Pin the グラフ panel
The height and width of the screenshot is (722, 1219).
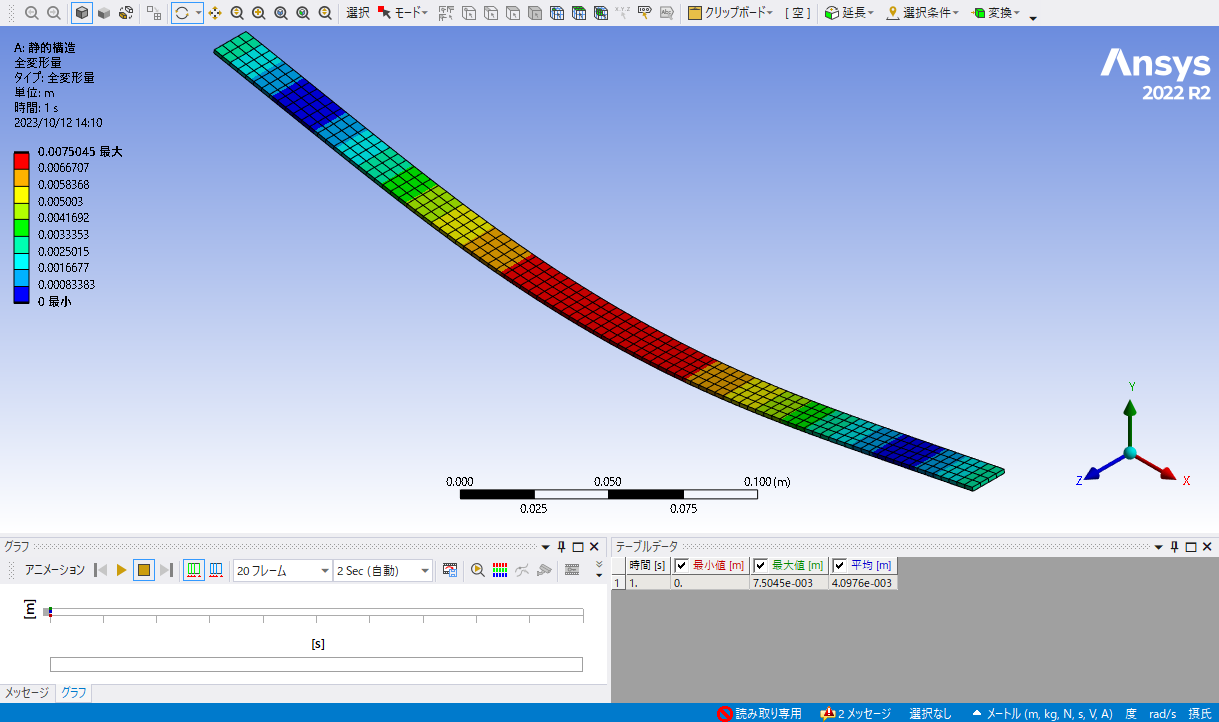562,547
